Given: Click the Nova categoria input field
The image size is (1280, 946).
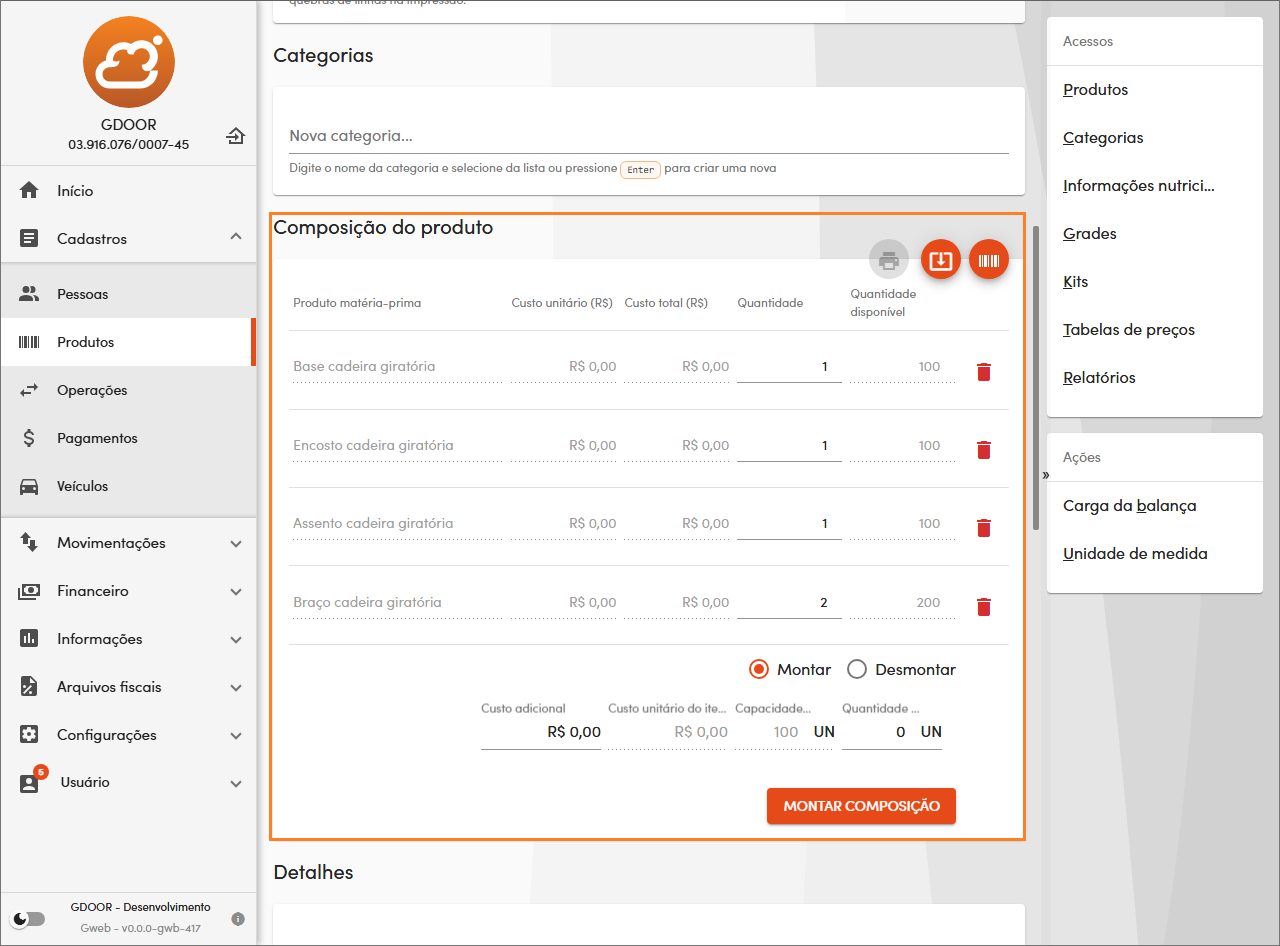Looking at the screenshot, I should (648, 136).
